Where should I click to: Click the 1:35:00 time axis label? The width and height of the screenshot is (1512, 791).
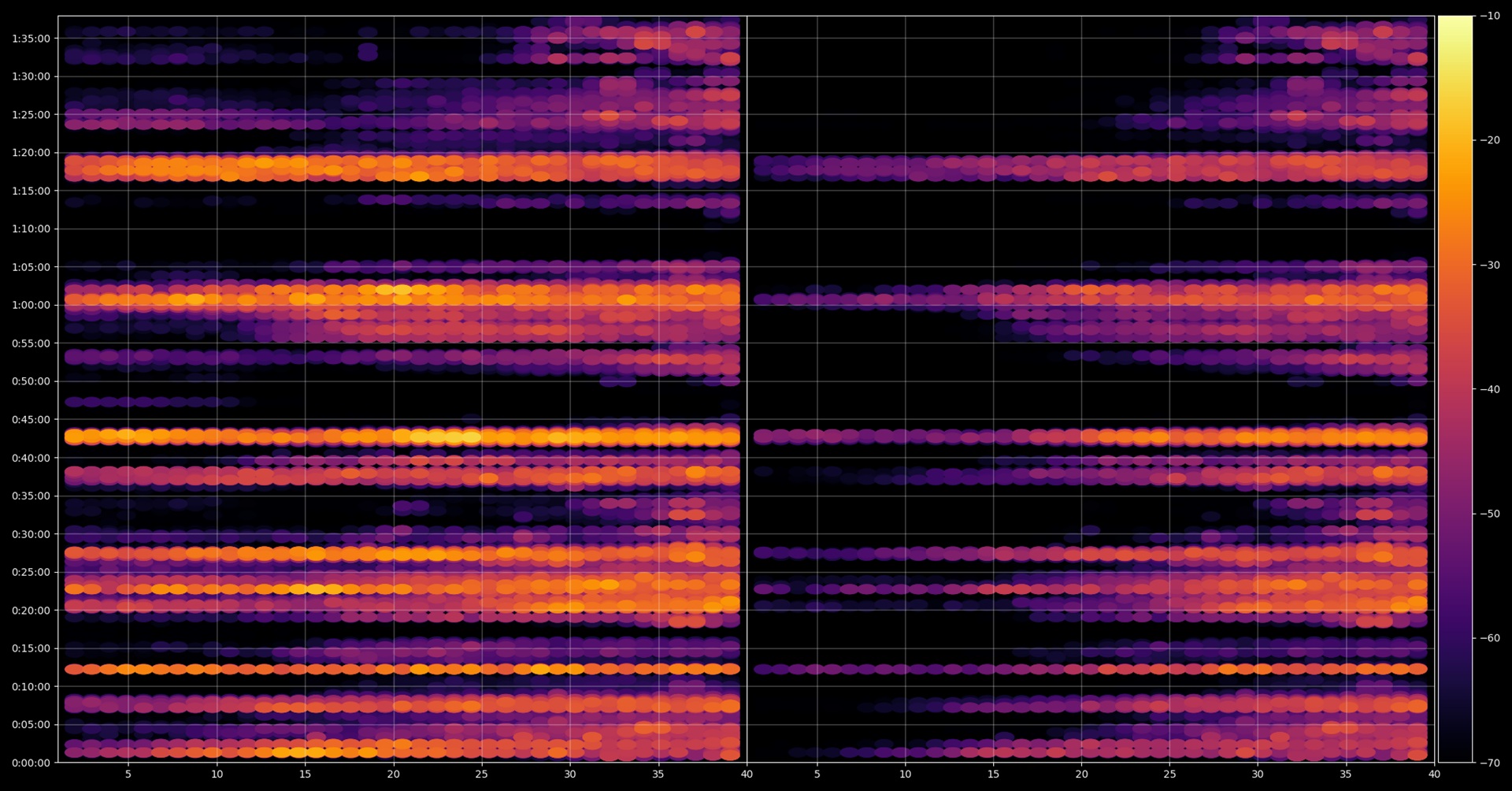31,39
